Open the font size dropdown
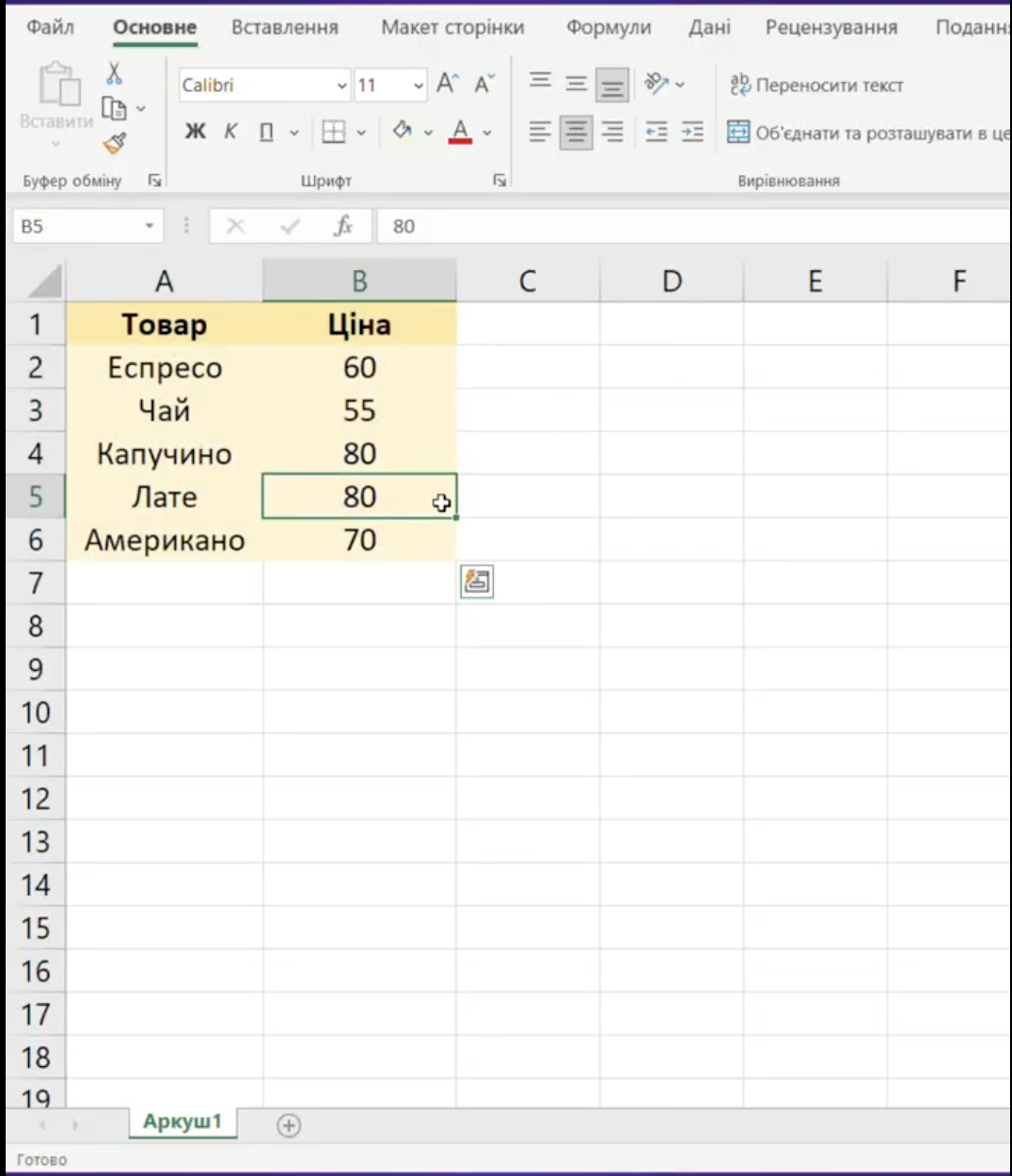 pos(418,86)
